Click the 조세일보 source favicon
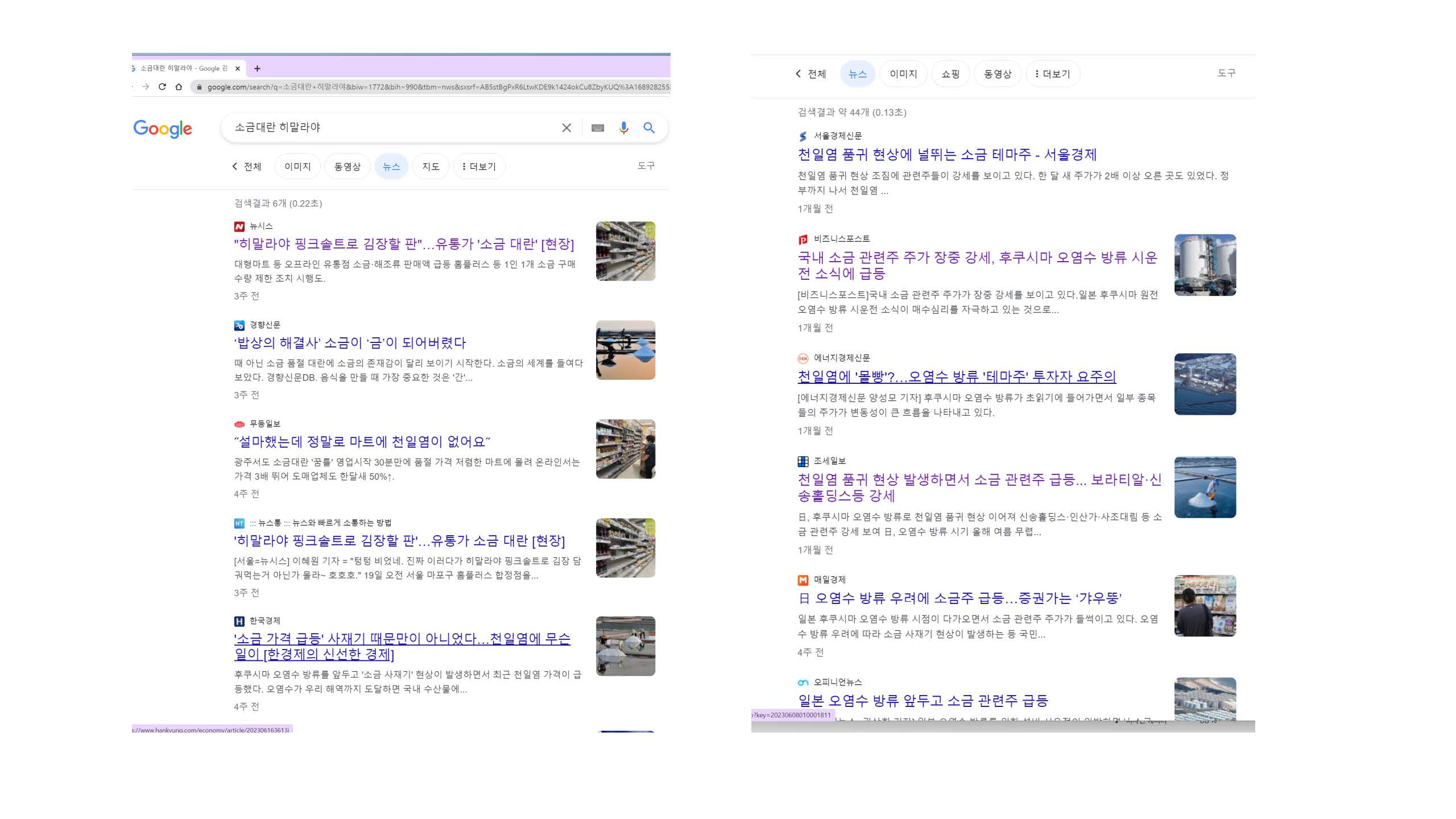The image size is (1456, 819). [x=803, y=461]
